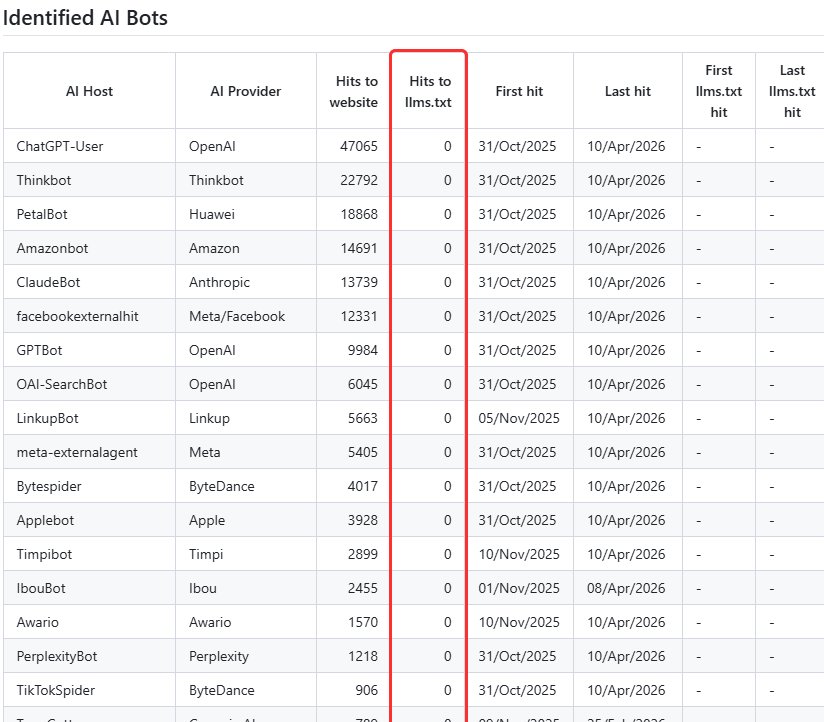
Task: Click the hits value '1218'
Action: (363, 656)
